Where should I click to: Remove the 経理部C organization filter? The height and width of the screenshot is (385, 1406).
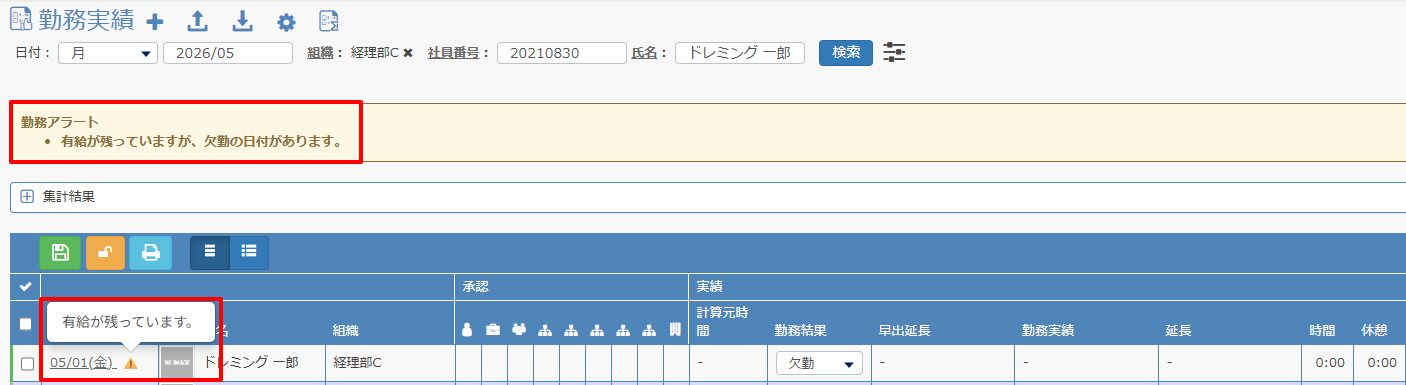tap(408, 53)
